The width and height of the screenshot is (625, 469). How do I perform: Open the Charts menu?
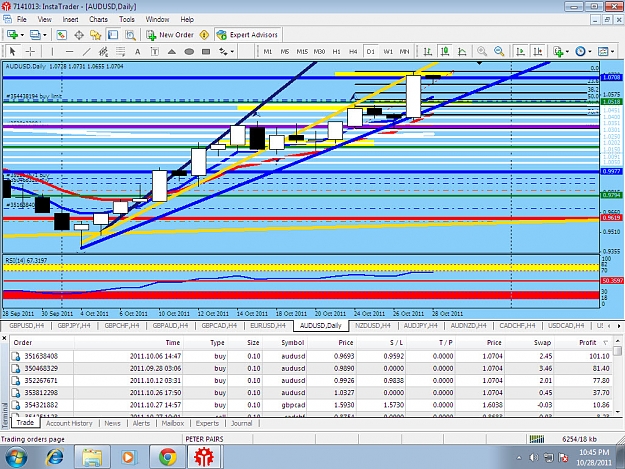98,19
